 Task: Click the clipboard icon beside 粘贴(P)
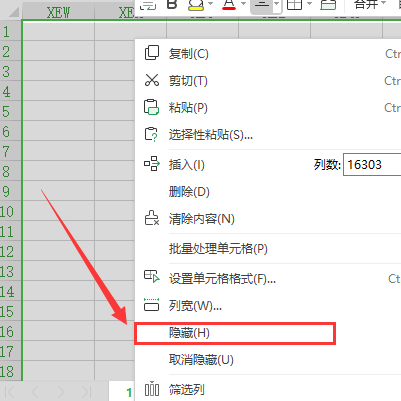tap(151, 107)
